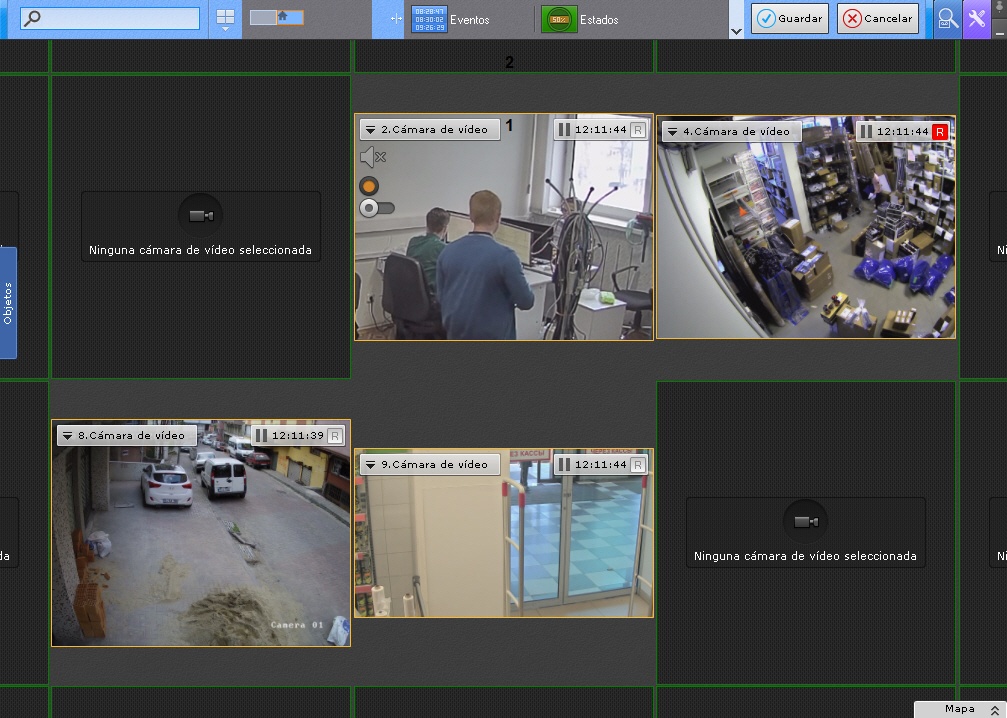
Task: Unmute camera 2 audio speaker icon
Action: point(372,157)
